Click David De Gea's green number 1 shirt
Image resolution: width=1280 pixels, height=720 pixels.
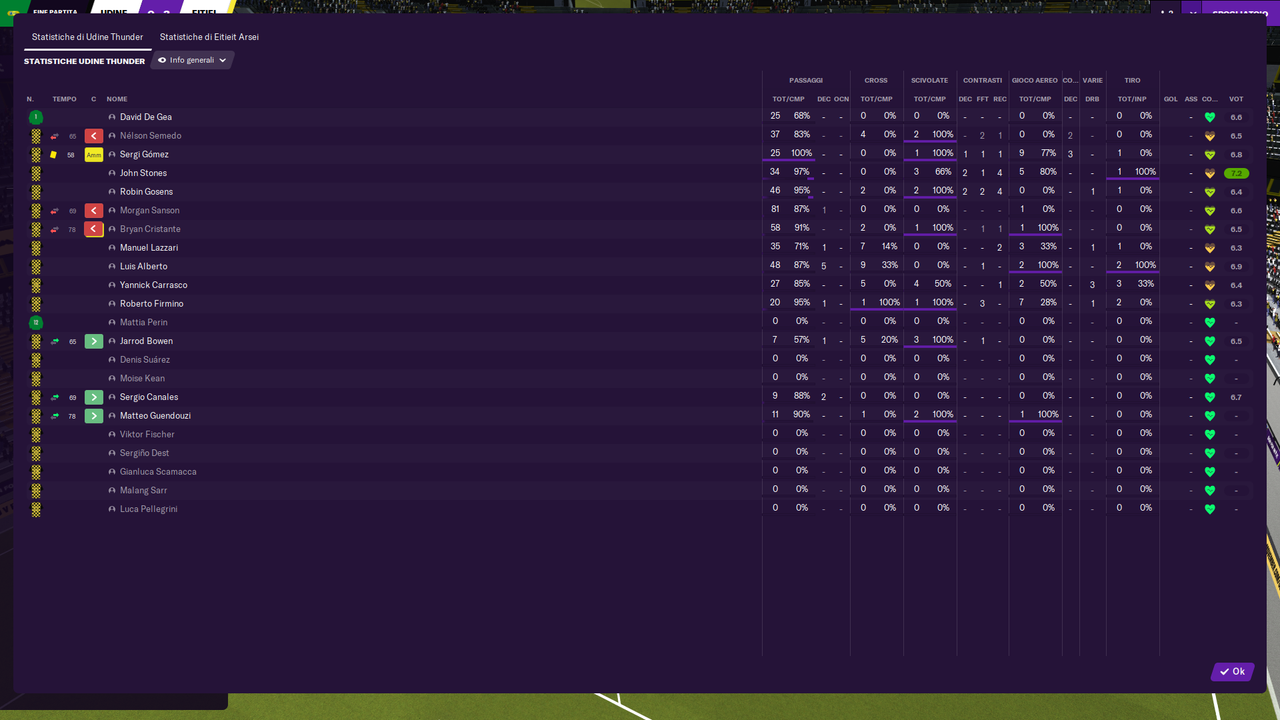coord(36,117)
